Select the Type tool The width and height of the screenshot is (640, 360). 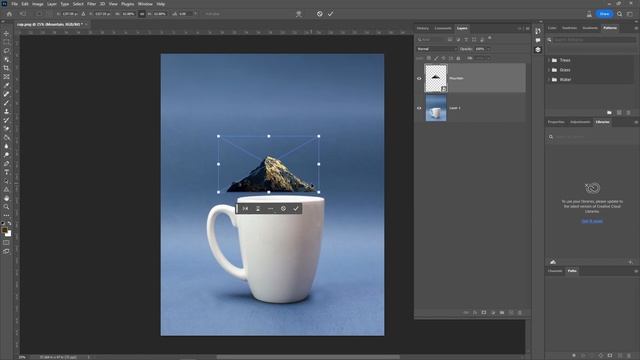pos(6,172)
